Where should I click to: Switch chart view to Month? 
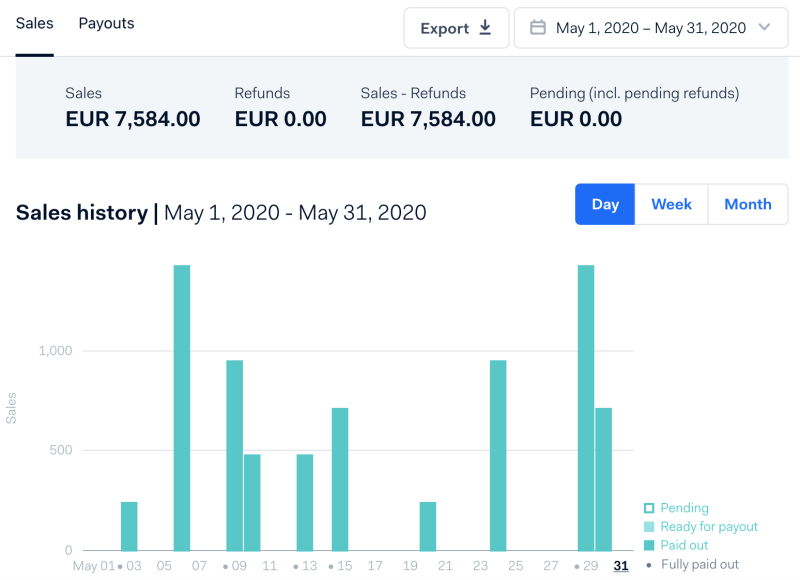747,204
